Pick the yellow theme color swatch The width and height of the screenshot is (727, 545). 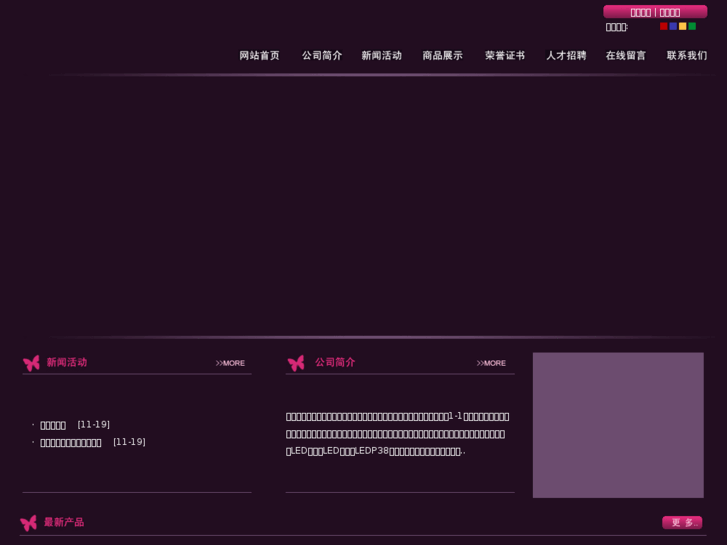pyautogui.click(x=682, y=26)
